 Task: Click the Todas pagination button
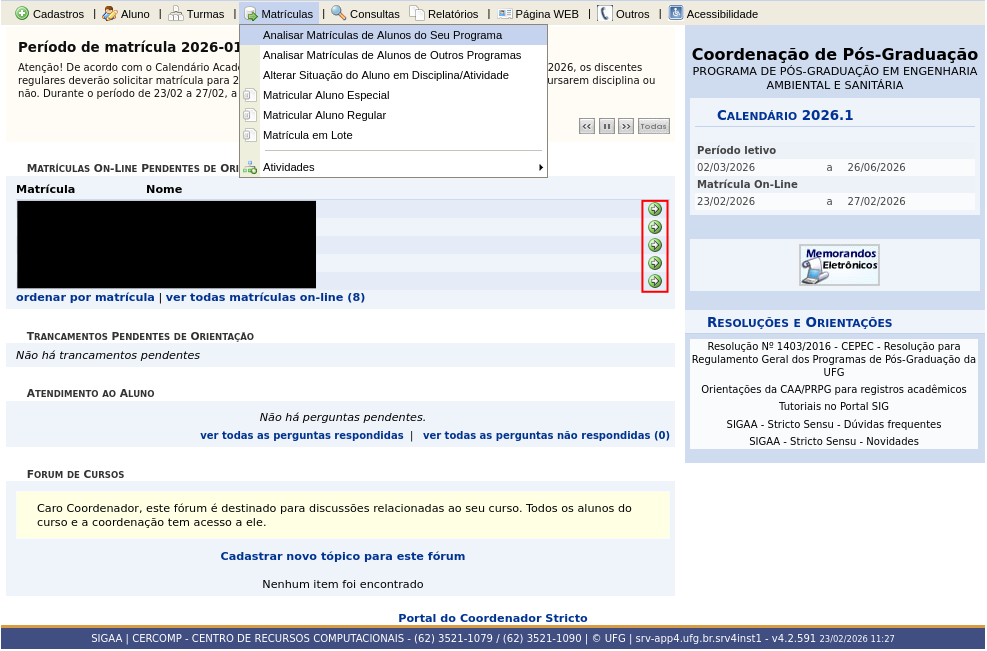click(x=653, y=126)
